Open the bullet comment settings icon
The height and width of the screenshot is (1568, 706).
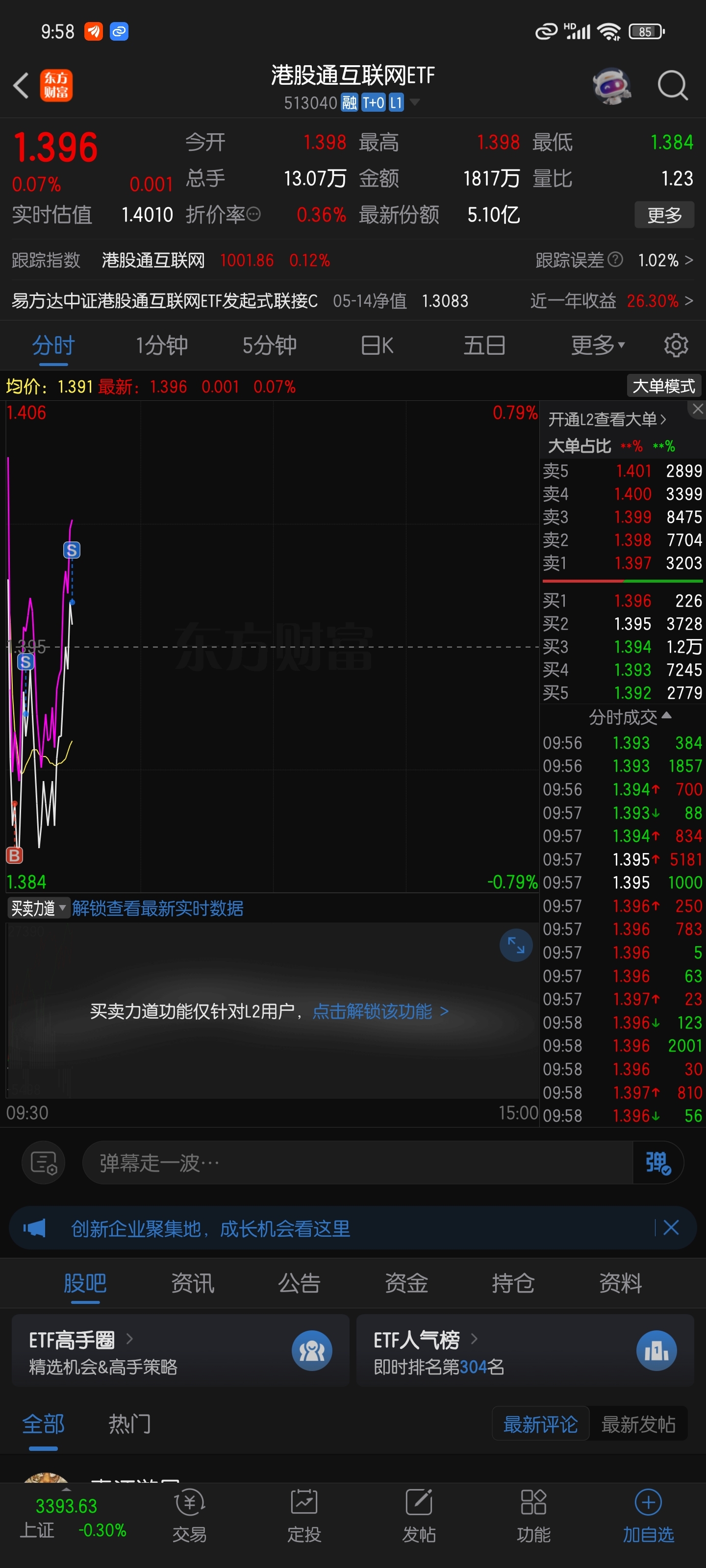(43, 1163)
